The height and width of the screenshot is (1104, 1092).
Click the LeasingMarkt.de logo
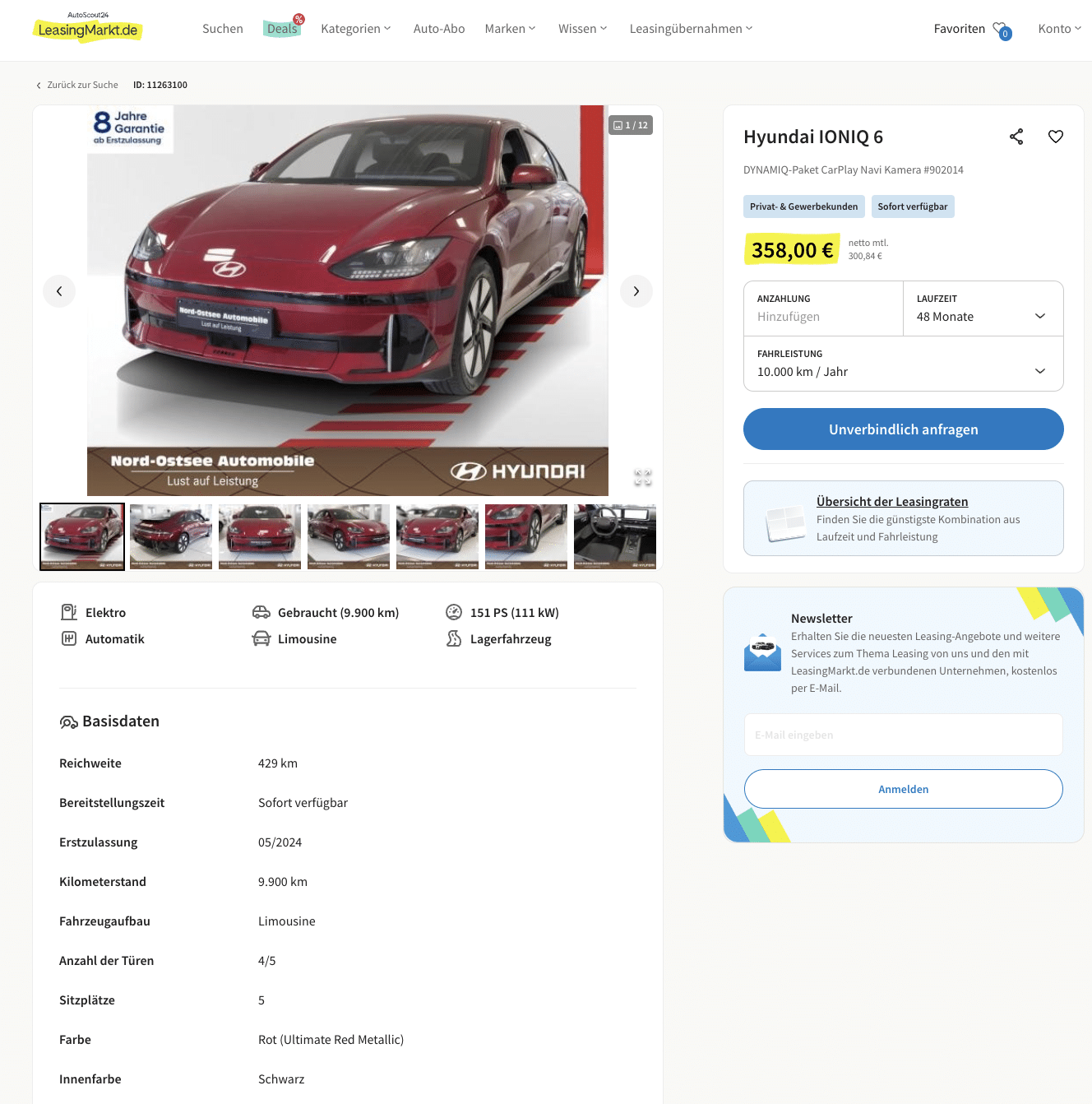pyautogui.click(x=88, y=29)
